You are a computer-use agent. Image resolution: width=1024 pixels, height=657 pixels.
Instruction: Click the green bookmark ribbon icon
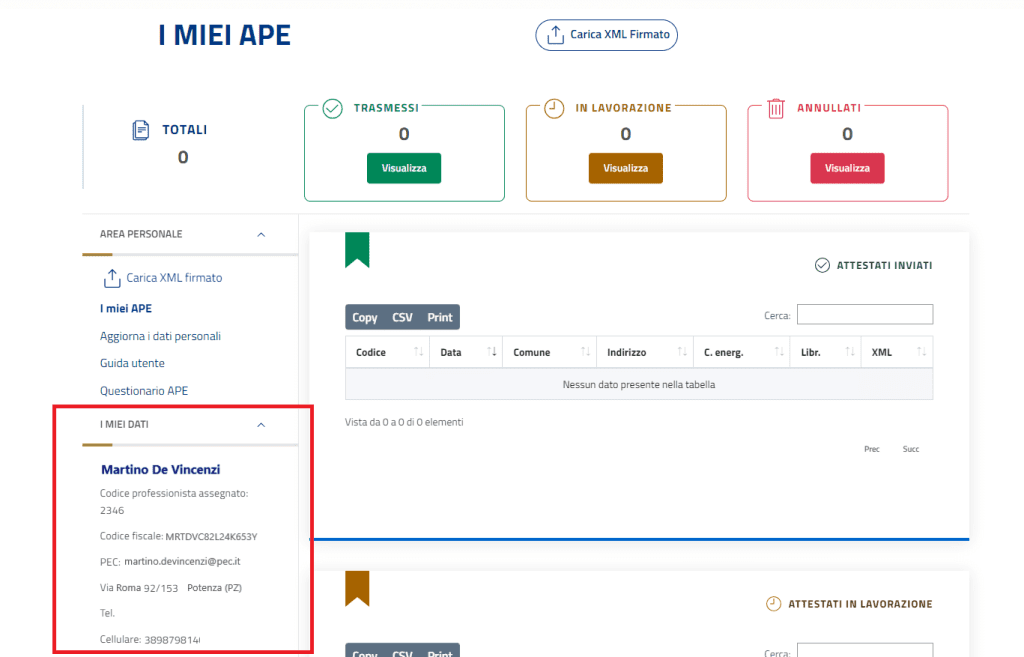(357, 250)
